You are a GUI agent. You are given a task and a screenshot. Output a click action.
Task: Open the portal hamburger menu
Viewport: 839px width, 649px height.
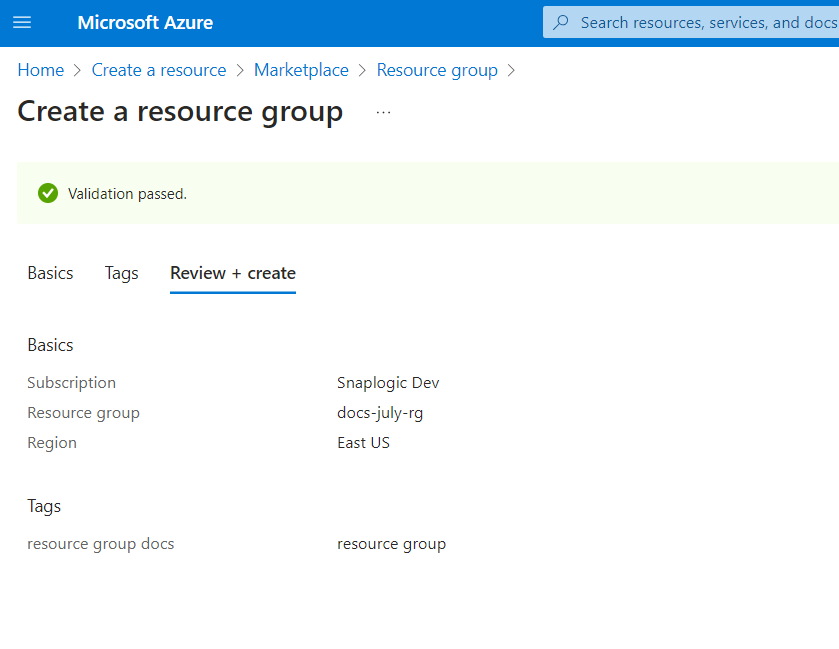pyautogui.click(x=22, y=22)
